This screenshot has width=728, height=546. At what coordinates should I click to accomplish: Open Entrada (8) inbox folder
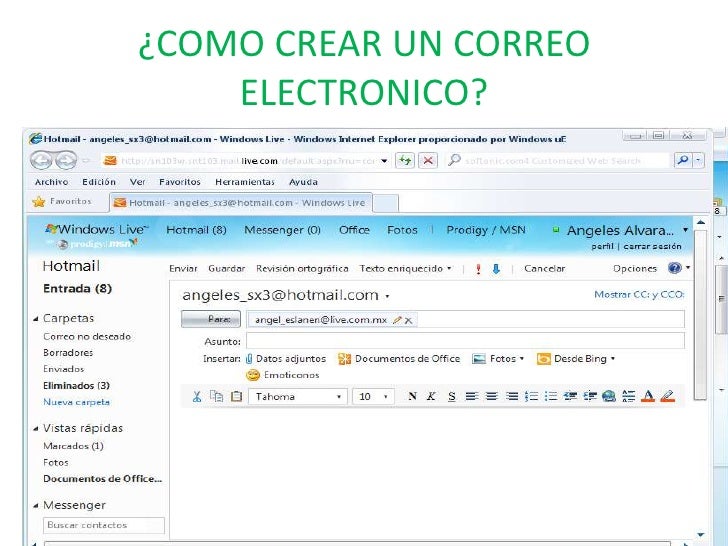pyautogui.click(x=78, y=288)
